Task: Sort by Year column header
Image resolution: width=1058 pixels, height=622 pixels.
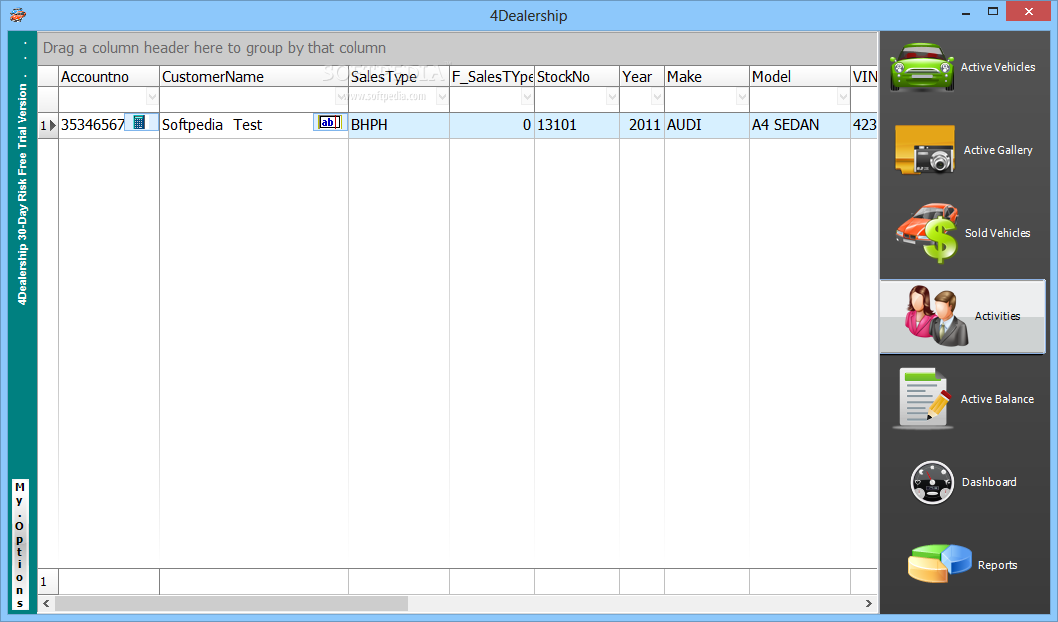Action: coord(642,76)
